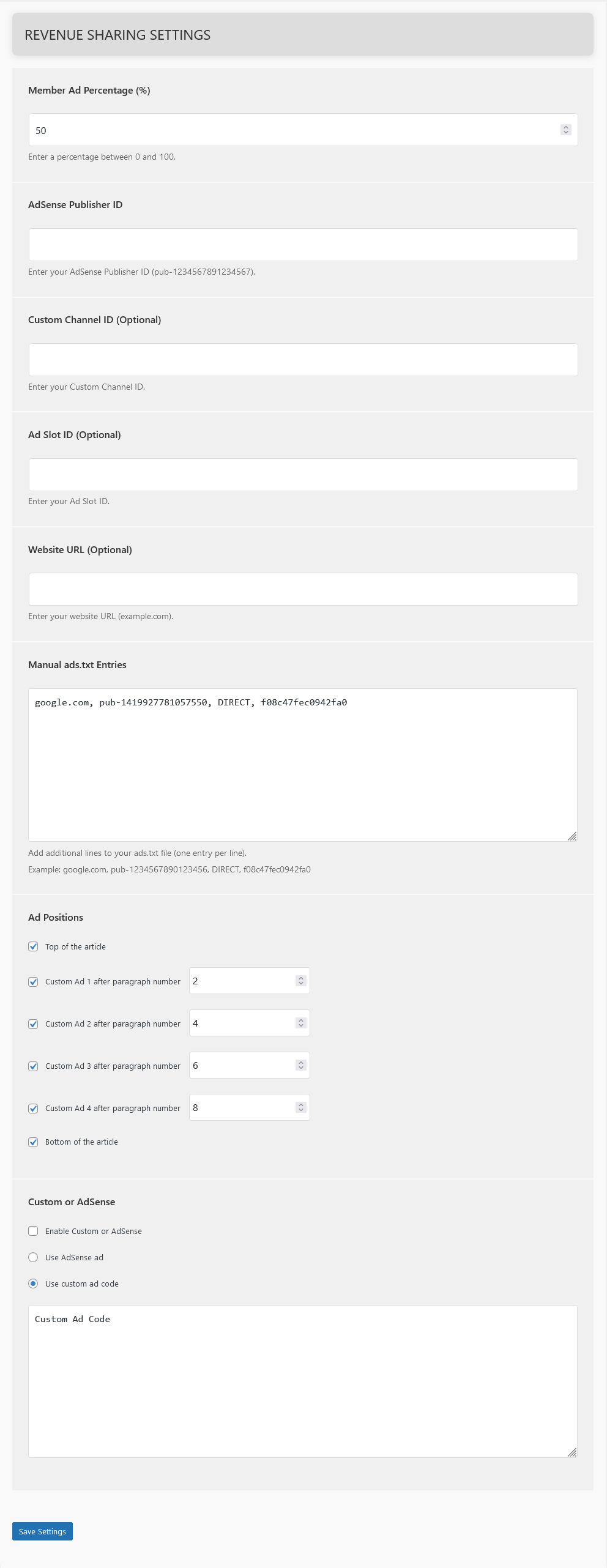The image size is (607, 1568).
Task: Select Use AdSense ad radio option
Action: pos(33,1257)
